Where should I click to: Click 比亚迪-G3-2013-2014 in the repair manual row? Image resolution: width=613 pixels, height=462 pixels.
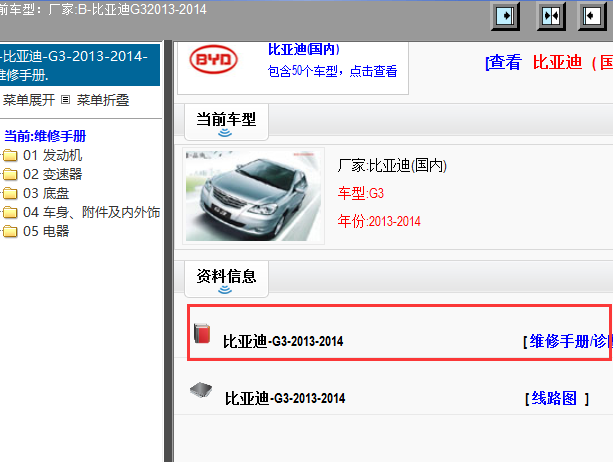(x=283, y=341)
